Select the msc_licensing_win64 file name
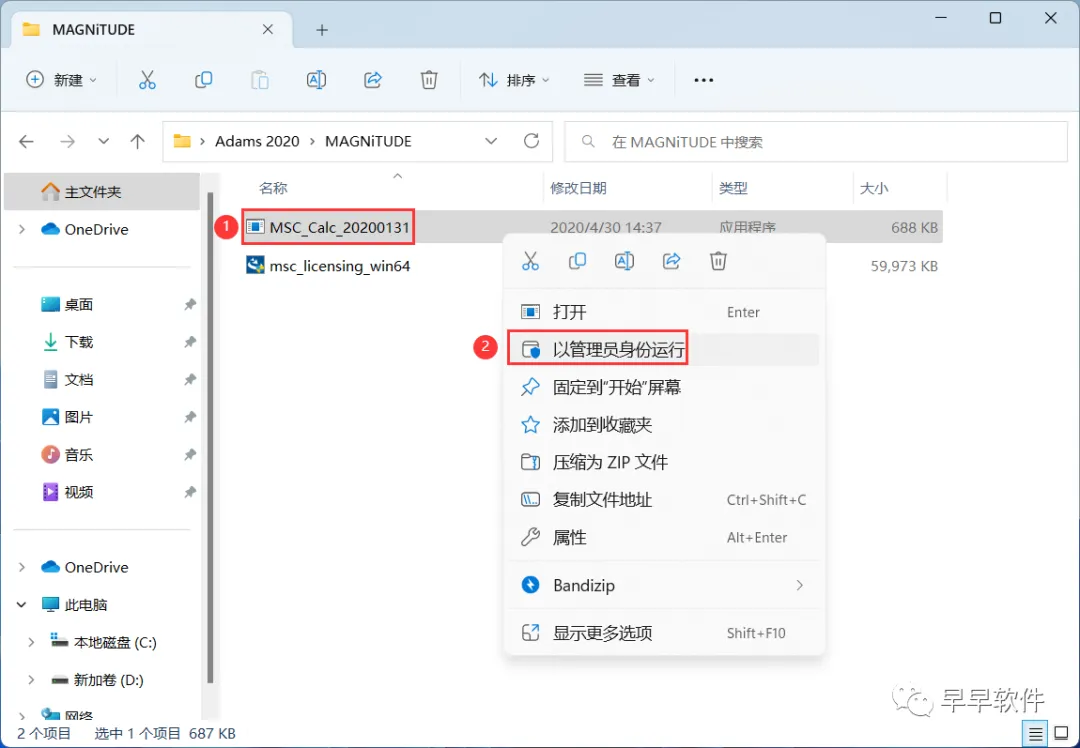 (340, 266)
